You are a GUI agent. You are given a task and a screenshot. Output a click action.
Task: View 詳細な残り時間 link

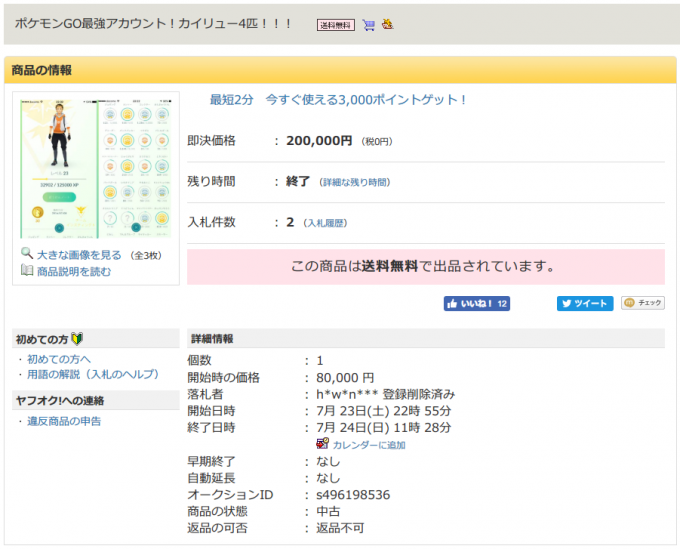pos(355,183)
